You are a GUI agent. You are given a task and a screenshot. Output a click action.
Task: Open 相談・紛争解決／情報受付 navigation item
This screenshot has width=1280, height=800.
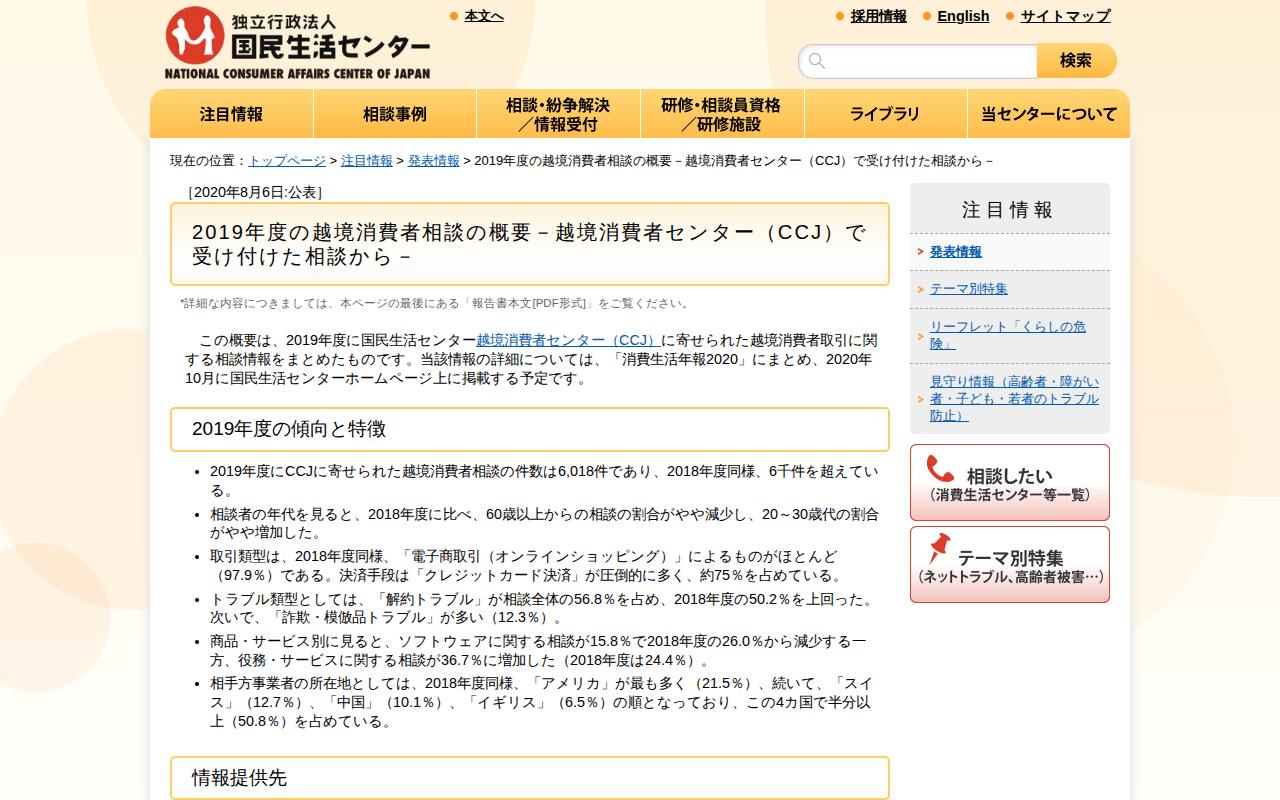(558, 113)
